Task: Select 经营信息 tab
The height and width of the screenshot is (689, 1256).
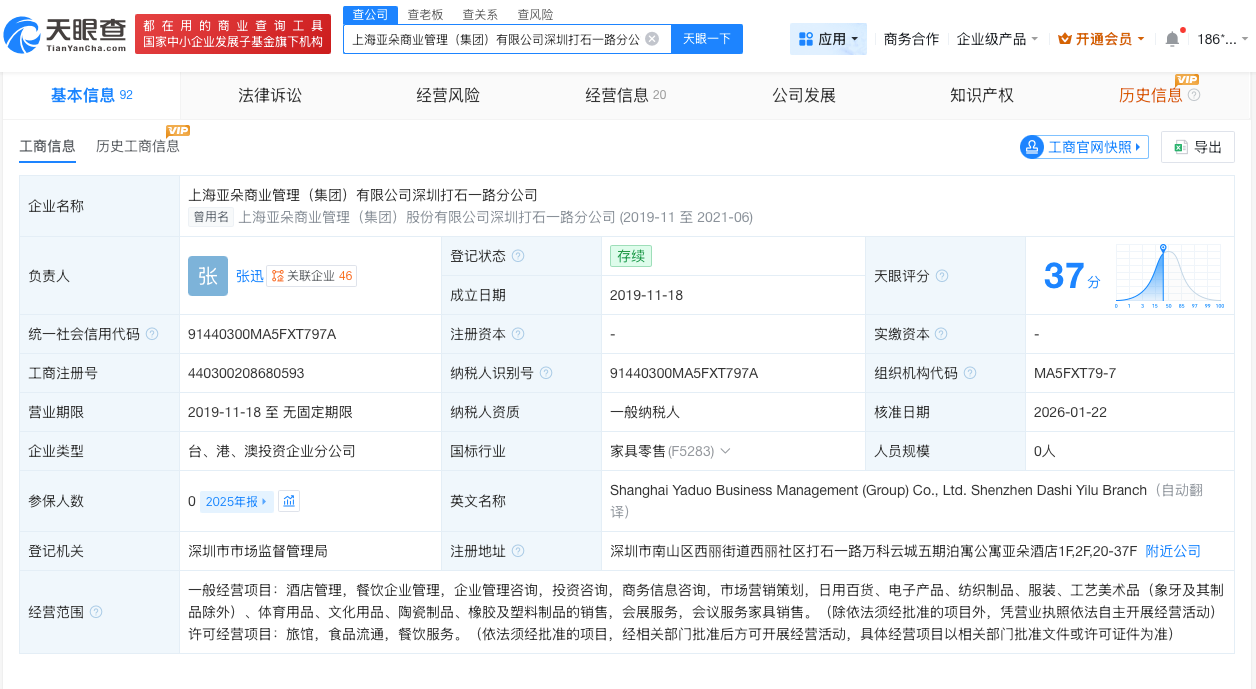Action: pyautogui.click(x=626, y=95)
